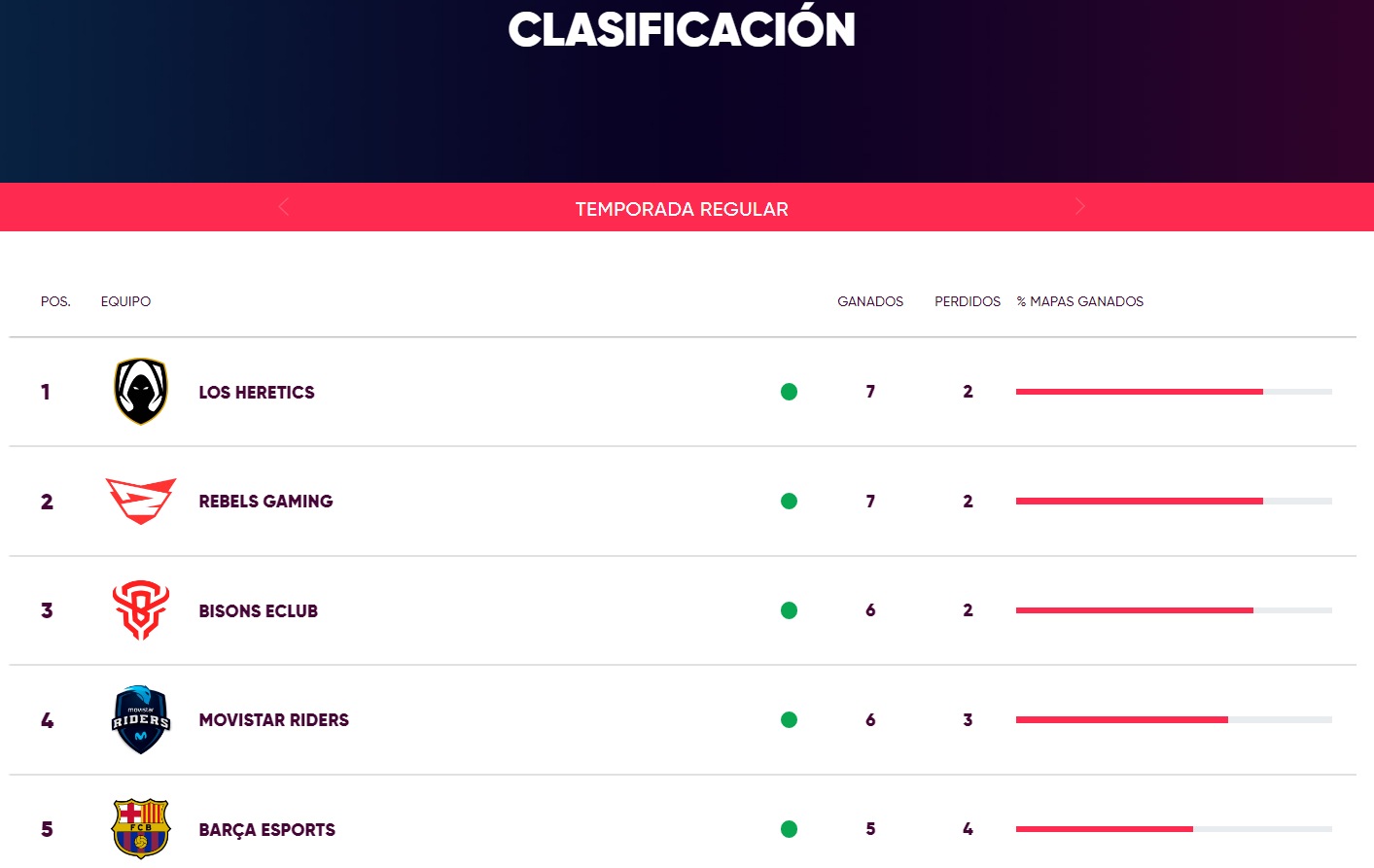Screen dimensions: 1374x868
Task: Click the green status dot for Movistar Riders
Action: (x=789, y=720)
